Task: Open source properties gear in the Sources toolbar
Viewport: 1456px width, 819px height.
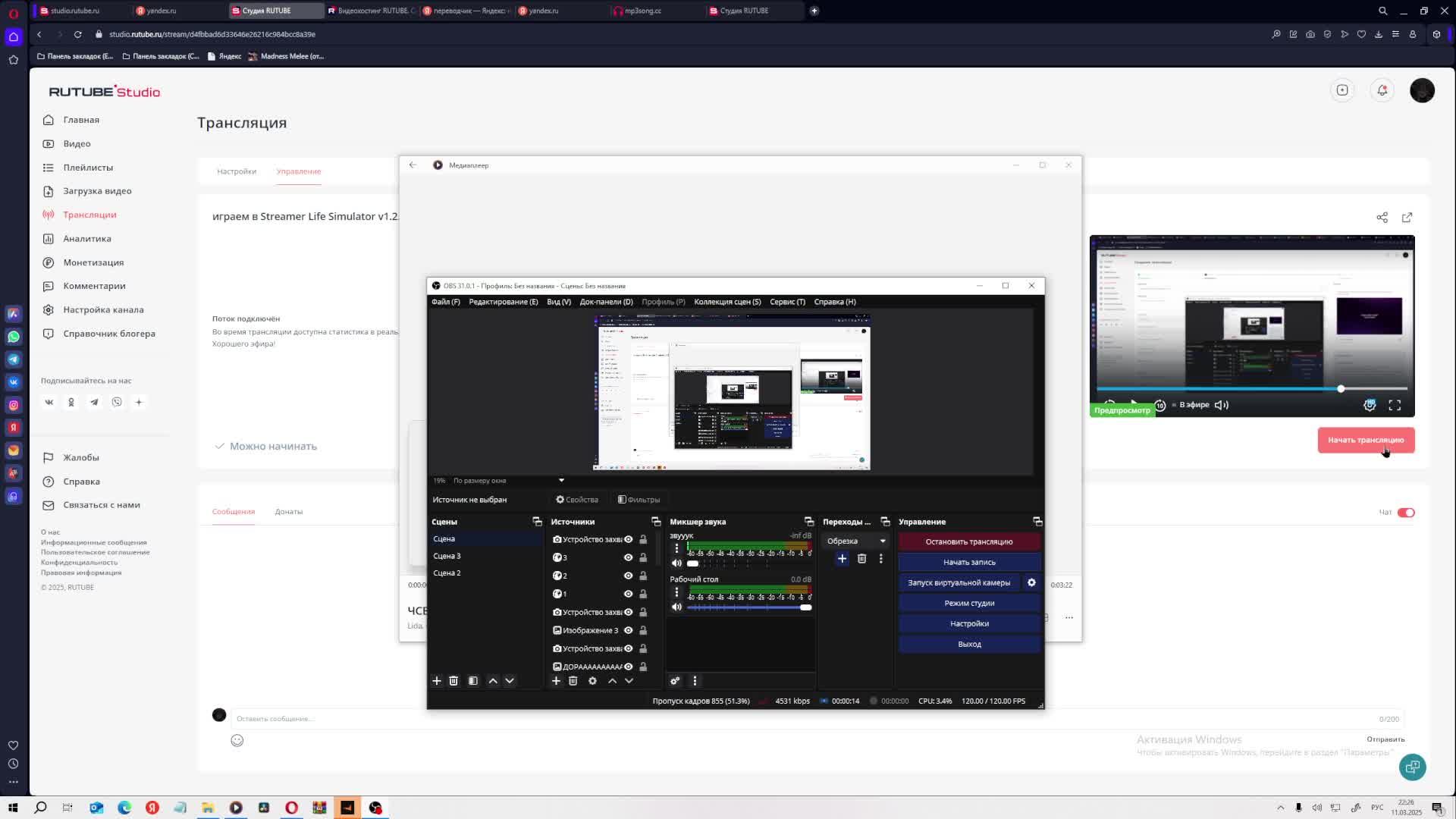Action: [592, 681]
